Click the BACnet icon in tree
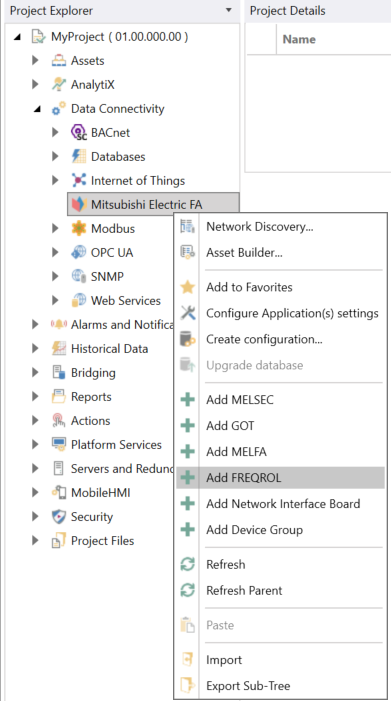The width and height of the screenshot is (391, 701). [79, 133]
